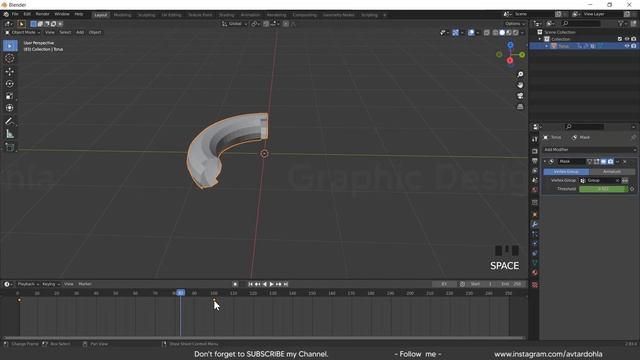The height and width of the screenshot is (360, 640).
Task: Click the keyframe diamond near frame 100
Action: coord(214,300)
